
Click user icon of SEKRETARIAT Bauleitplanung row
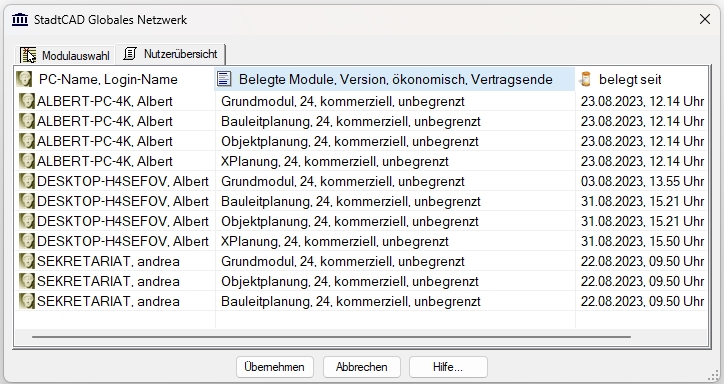point(27,301)
